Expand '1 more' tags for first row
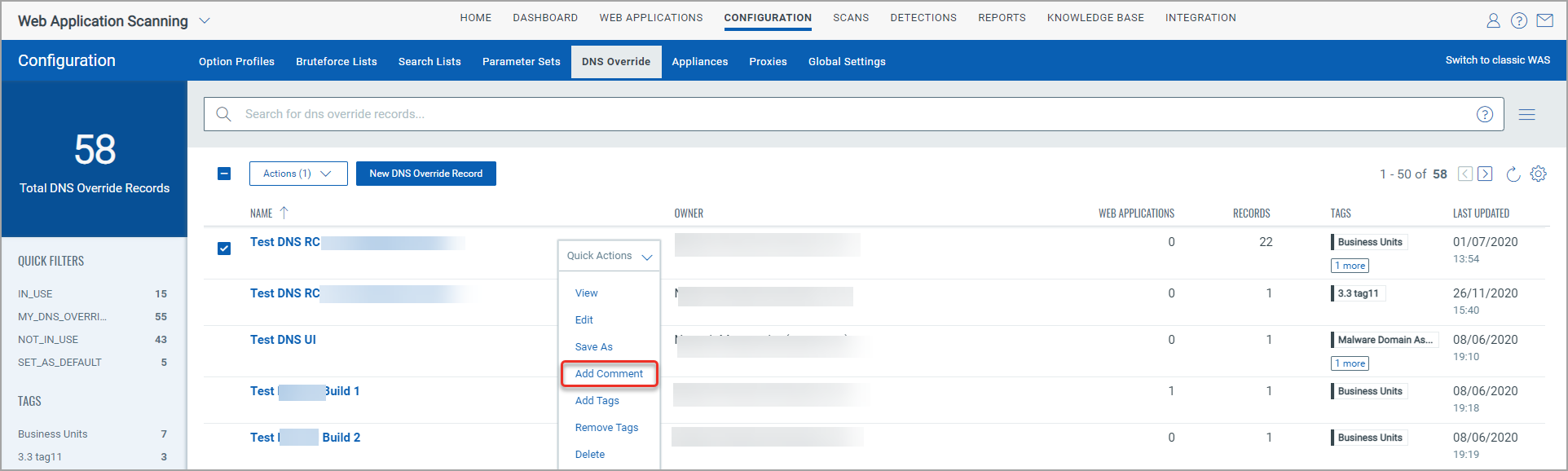The height and width of the screenshot is (471, 1568). 1350,266
